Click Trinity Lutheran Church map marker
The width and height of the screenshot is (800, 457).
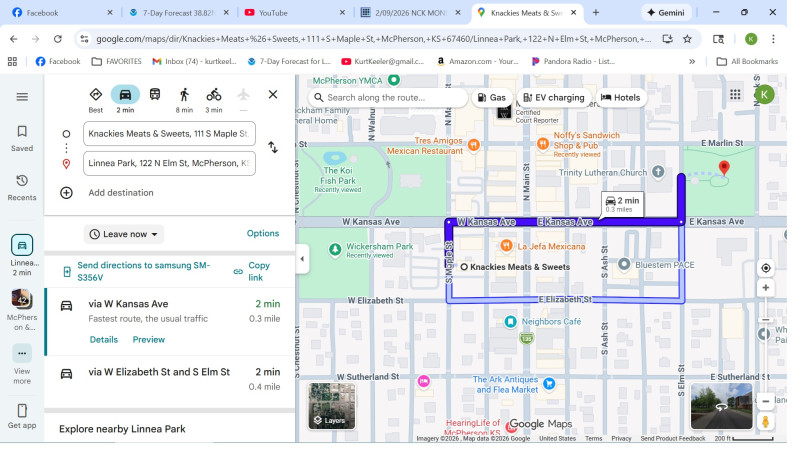pyautogui.click(x=658, y=172)
